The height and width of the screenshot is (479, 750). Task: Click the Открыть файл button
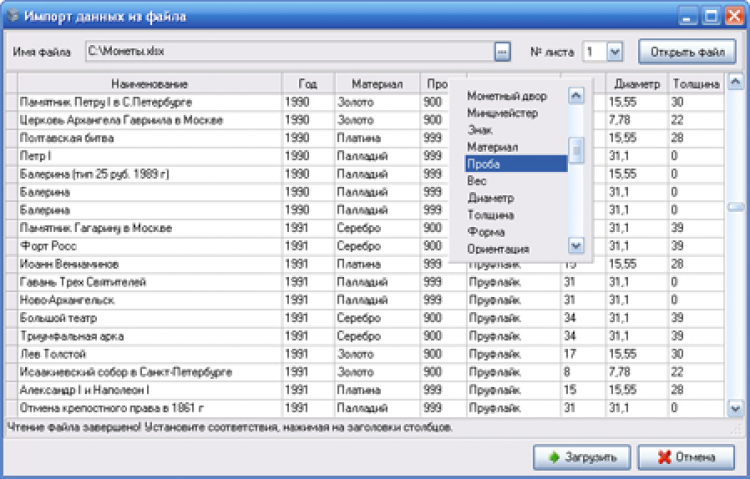pyautogui.click(x=687, y=52)
